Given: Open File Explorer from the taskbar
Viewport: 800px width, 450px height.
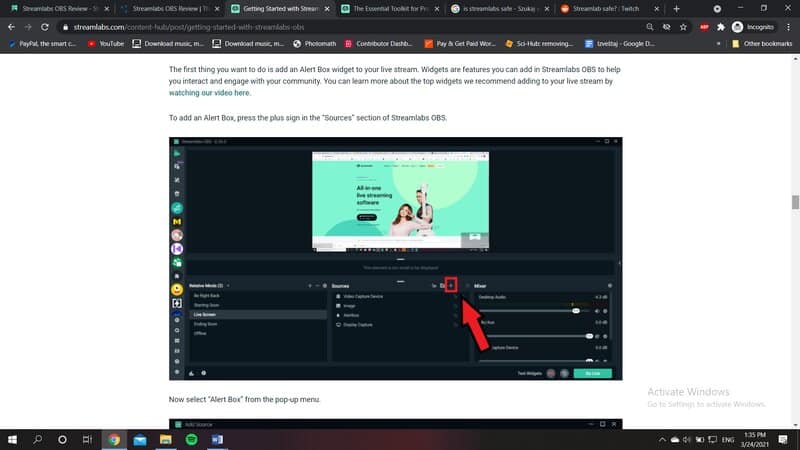Looking at the screenshot, I should pos(165,439).
